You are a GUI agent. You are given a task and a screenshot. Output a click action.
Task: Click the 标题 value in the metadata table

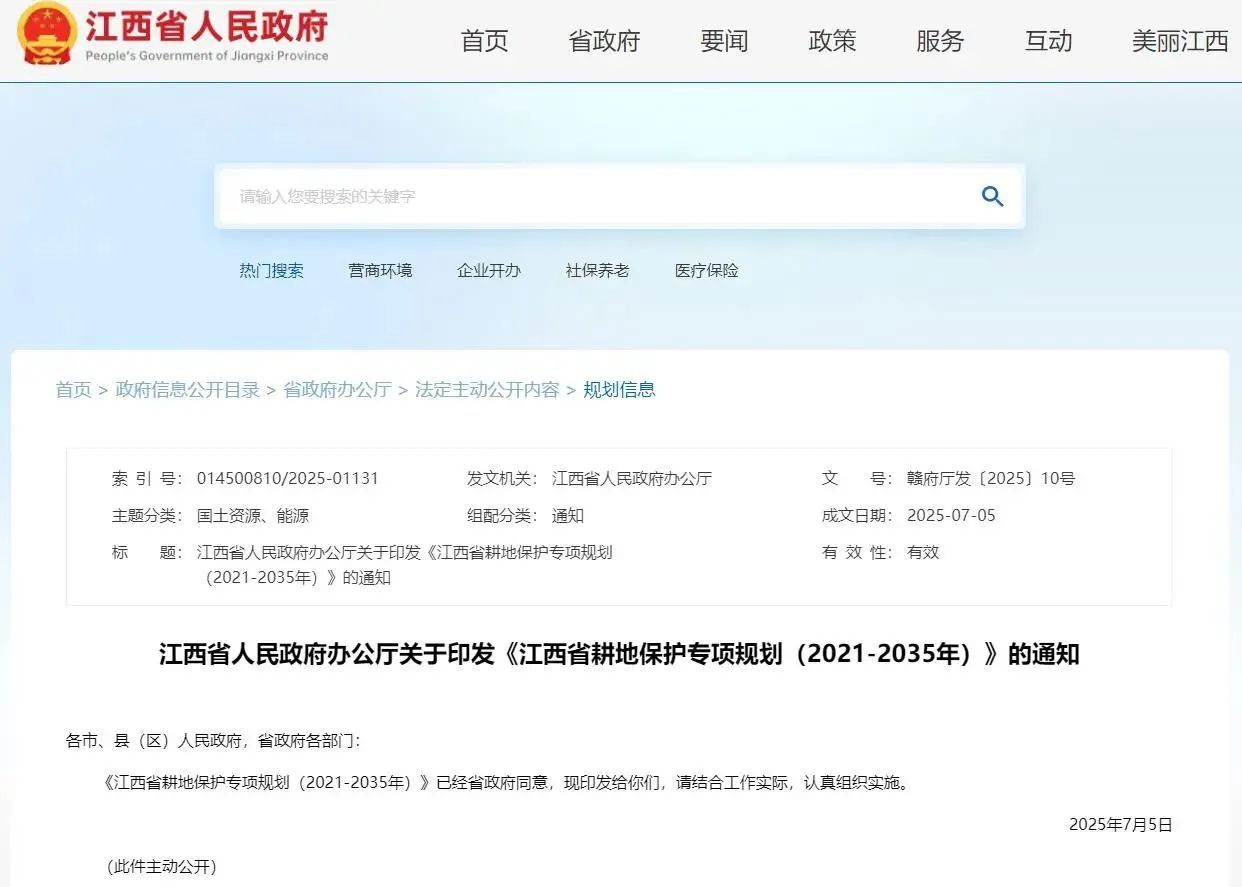[x=404, y=565]
